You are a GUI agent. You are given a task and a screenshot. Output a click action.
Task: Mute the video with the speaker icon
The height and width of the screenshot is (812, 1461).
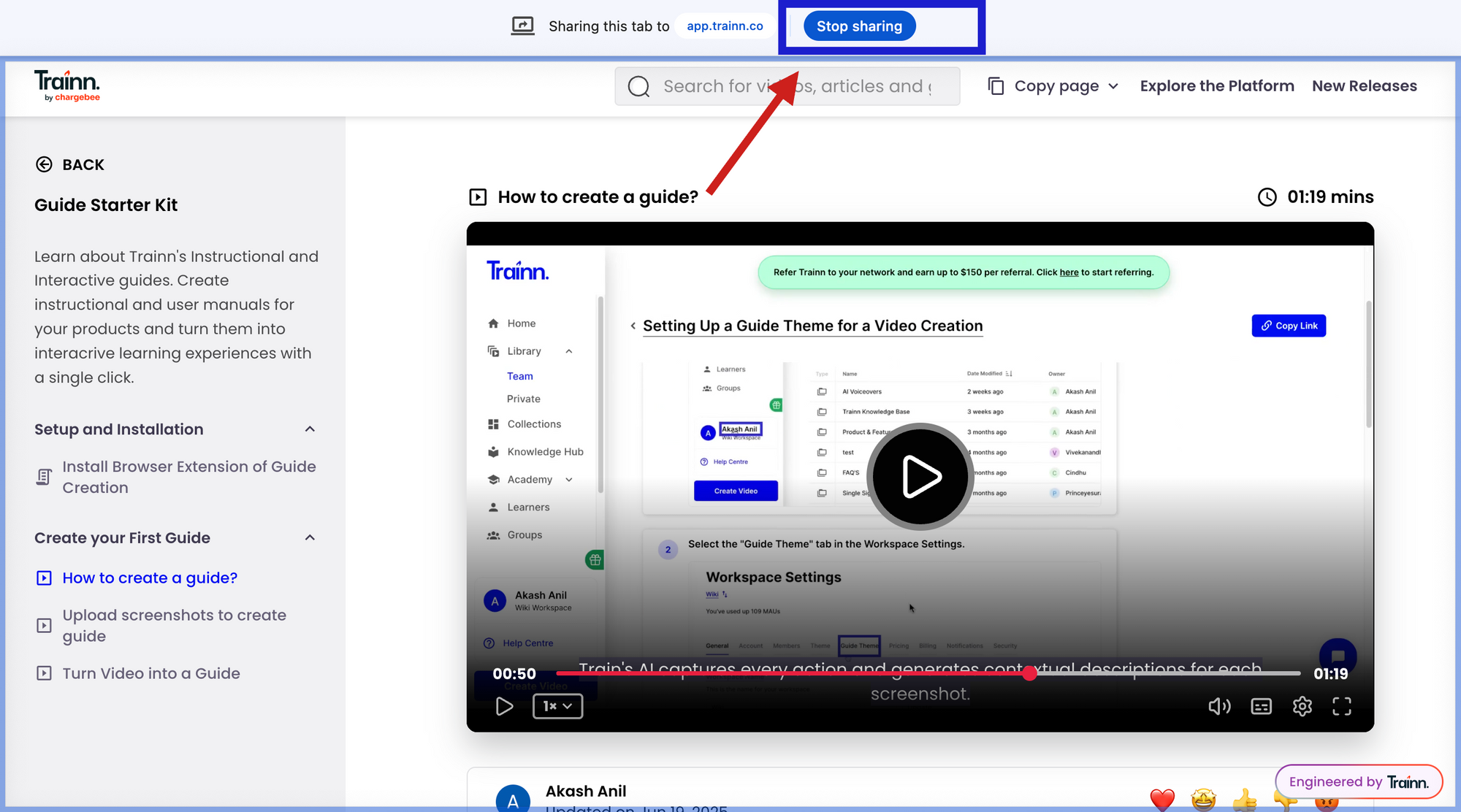[x=1219, y=706]
